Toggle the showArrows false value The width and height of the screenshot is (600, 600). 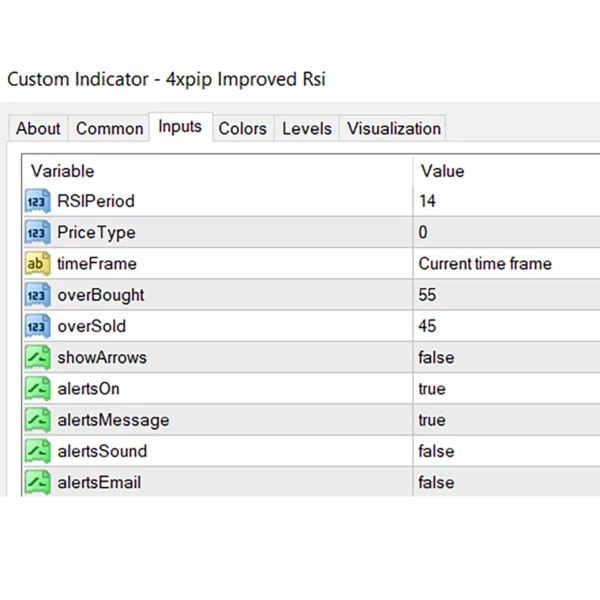click(436, 357)
